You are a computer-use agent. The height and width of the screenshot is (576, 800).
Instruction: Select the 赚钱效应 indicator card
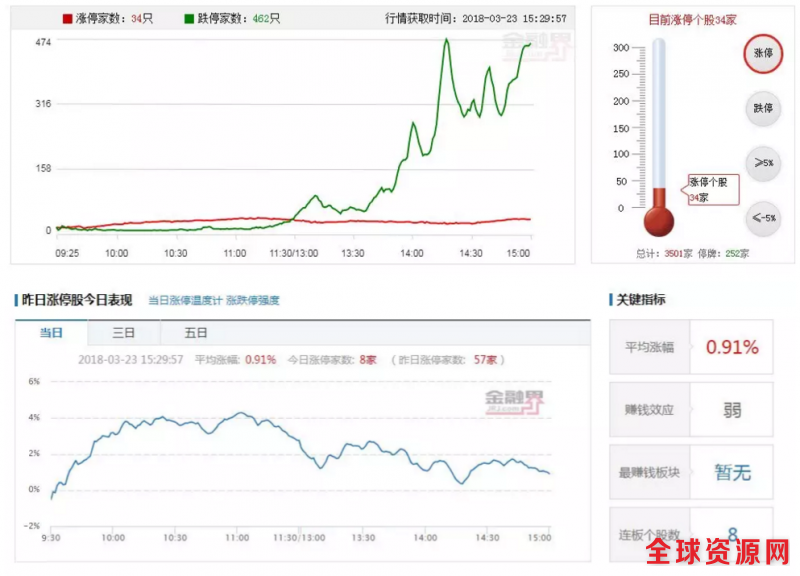pyautogui.click(x=691, y=409)
